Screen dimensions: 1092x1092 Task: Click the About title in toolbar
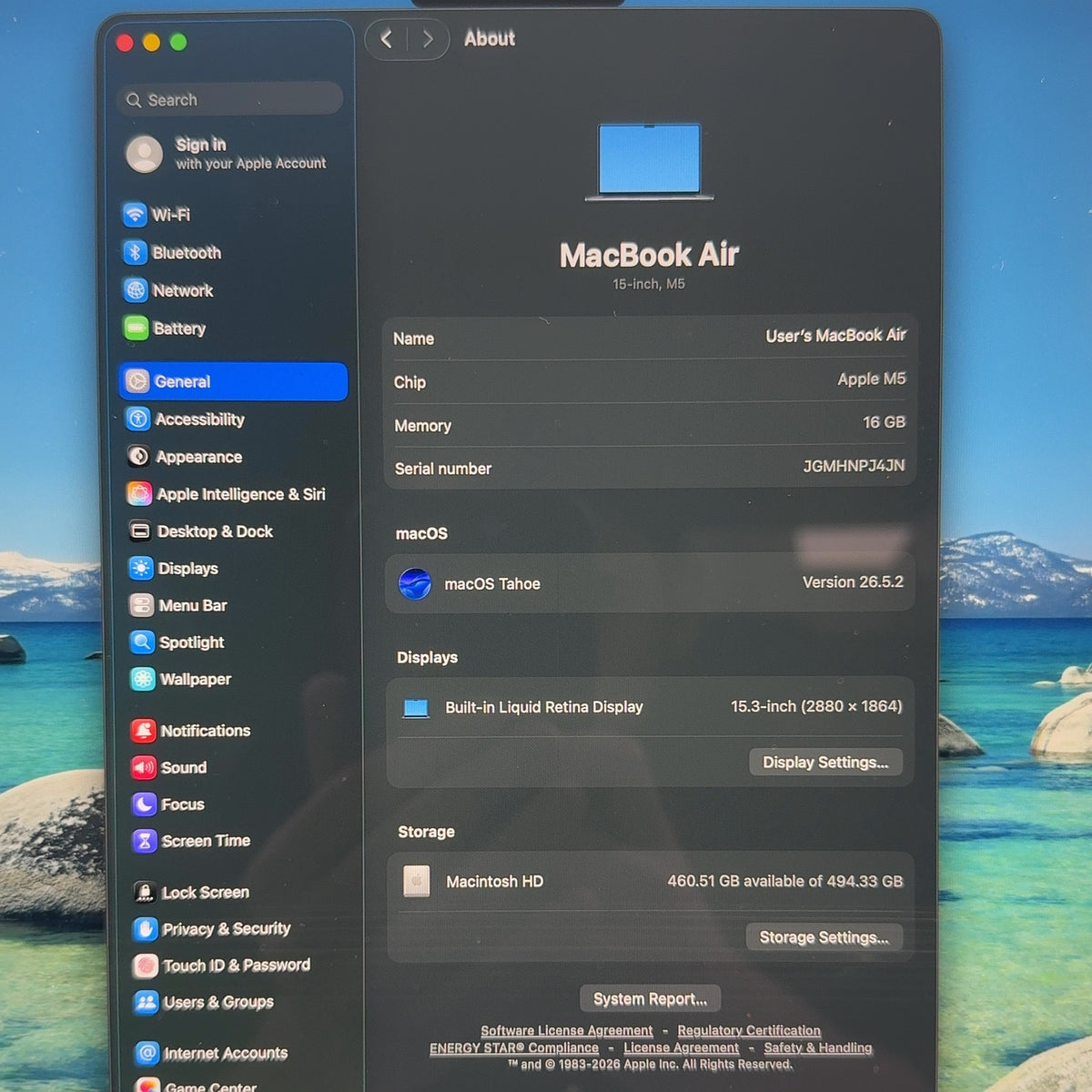pos(490,38)
